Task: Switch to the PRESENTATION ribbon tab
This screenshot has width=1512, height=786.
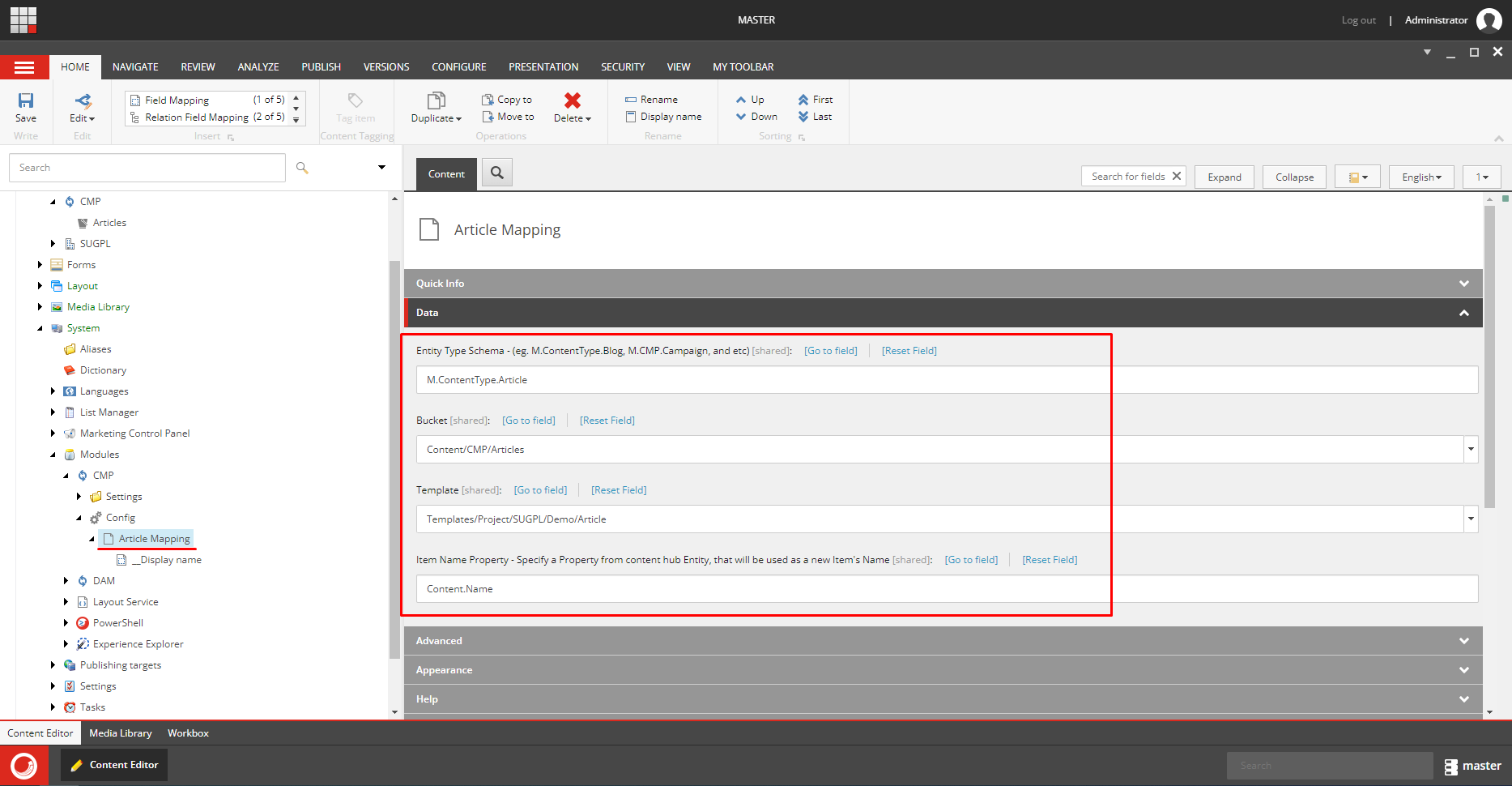Action: [543, 67]
